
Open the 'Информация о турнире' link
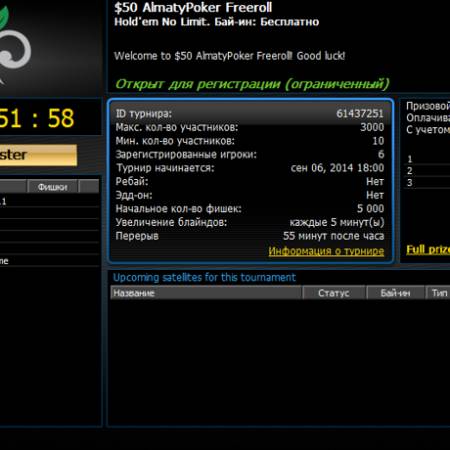326,251
